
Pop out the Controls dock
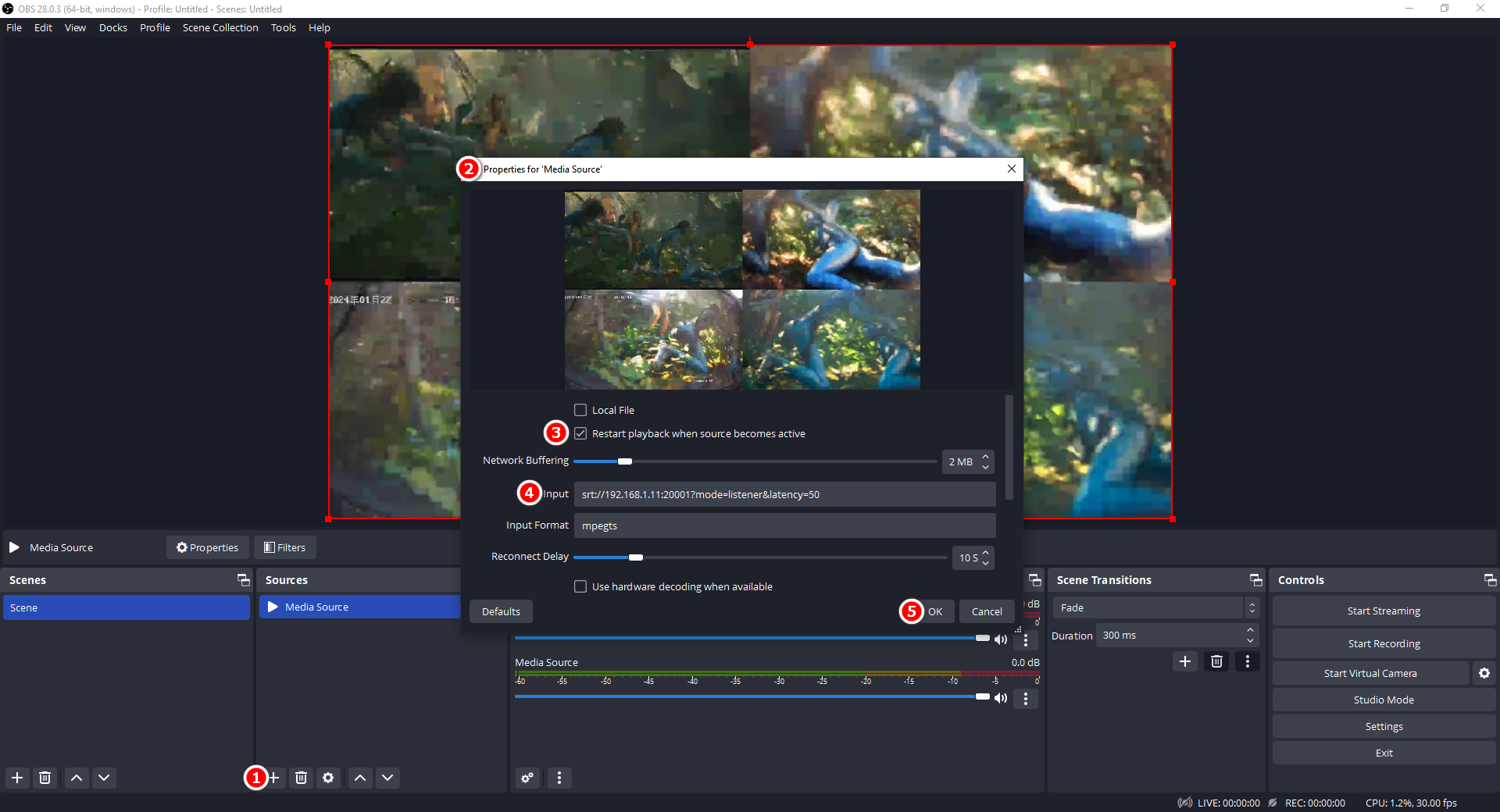[x=1490, y=580]
